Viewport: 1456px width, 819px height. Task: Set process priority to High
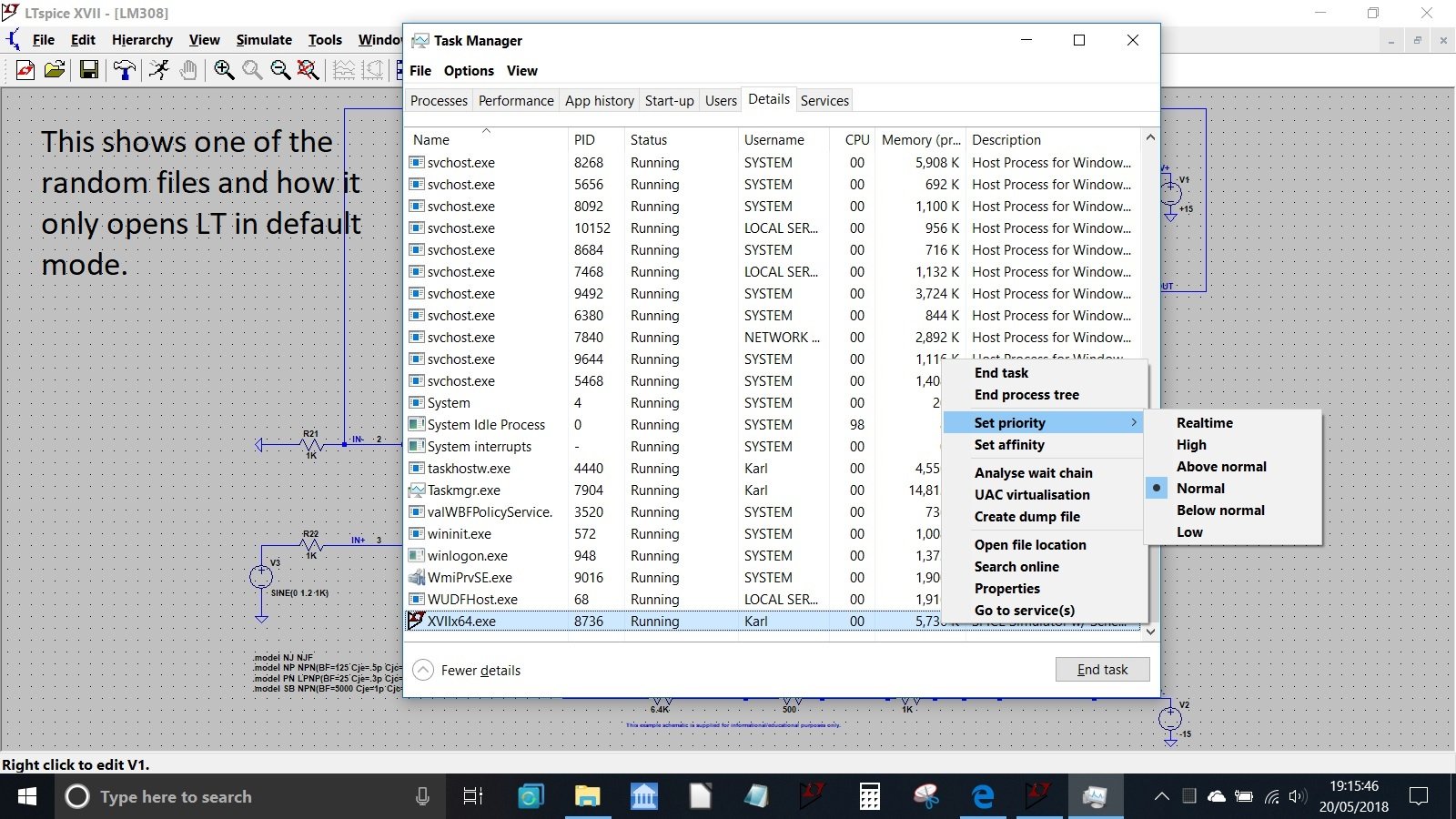[1191, 444]
